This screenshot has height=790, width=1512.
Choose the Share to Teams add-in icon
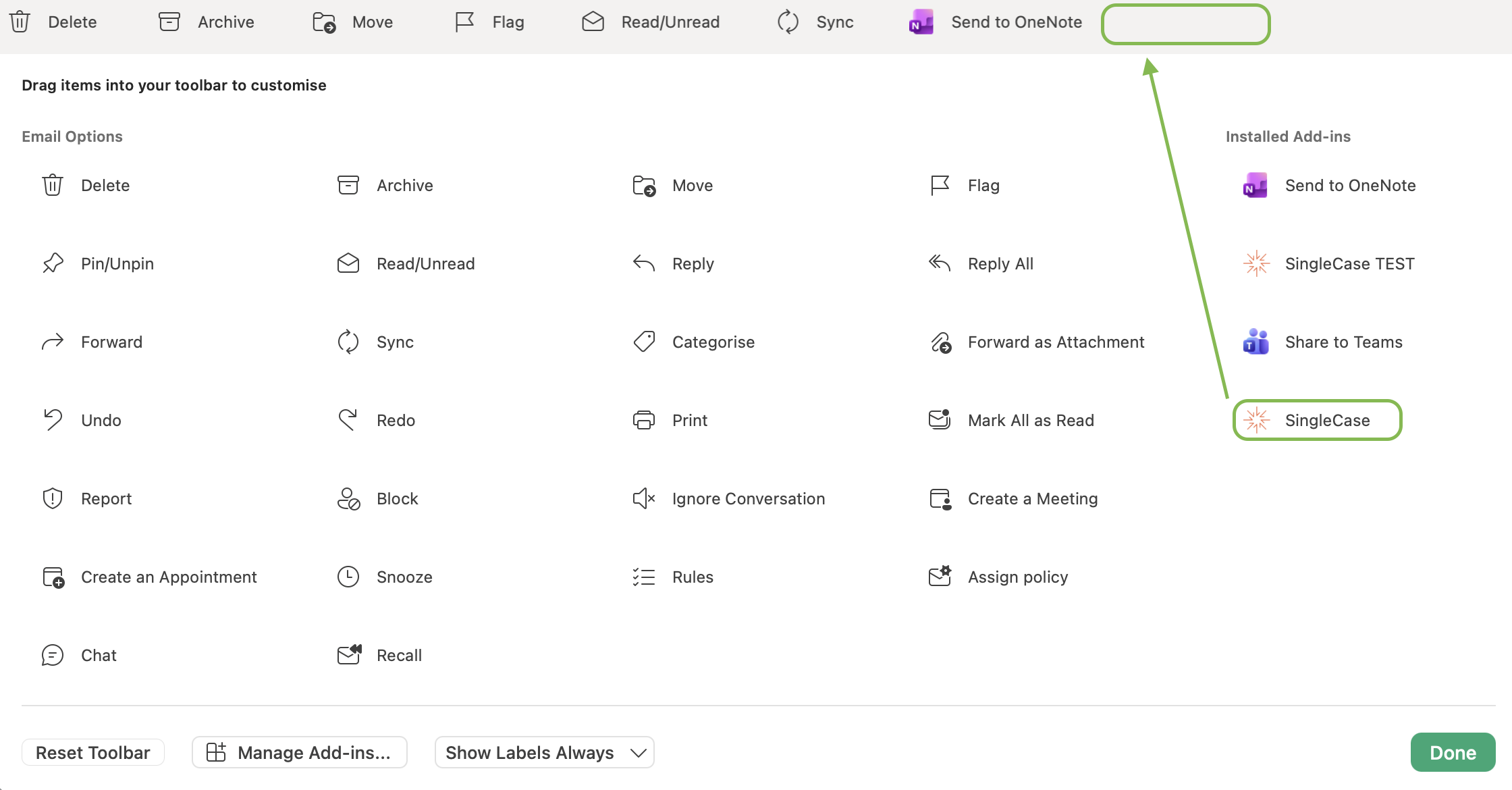[x=1256, y=342]
